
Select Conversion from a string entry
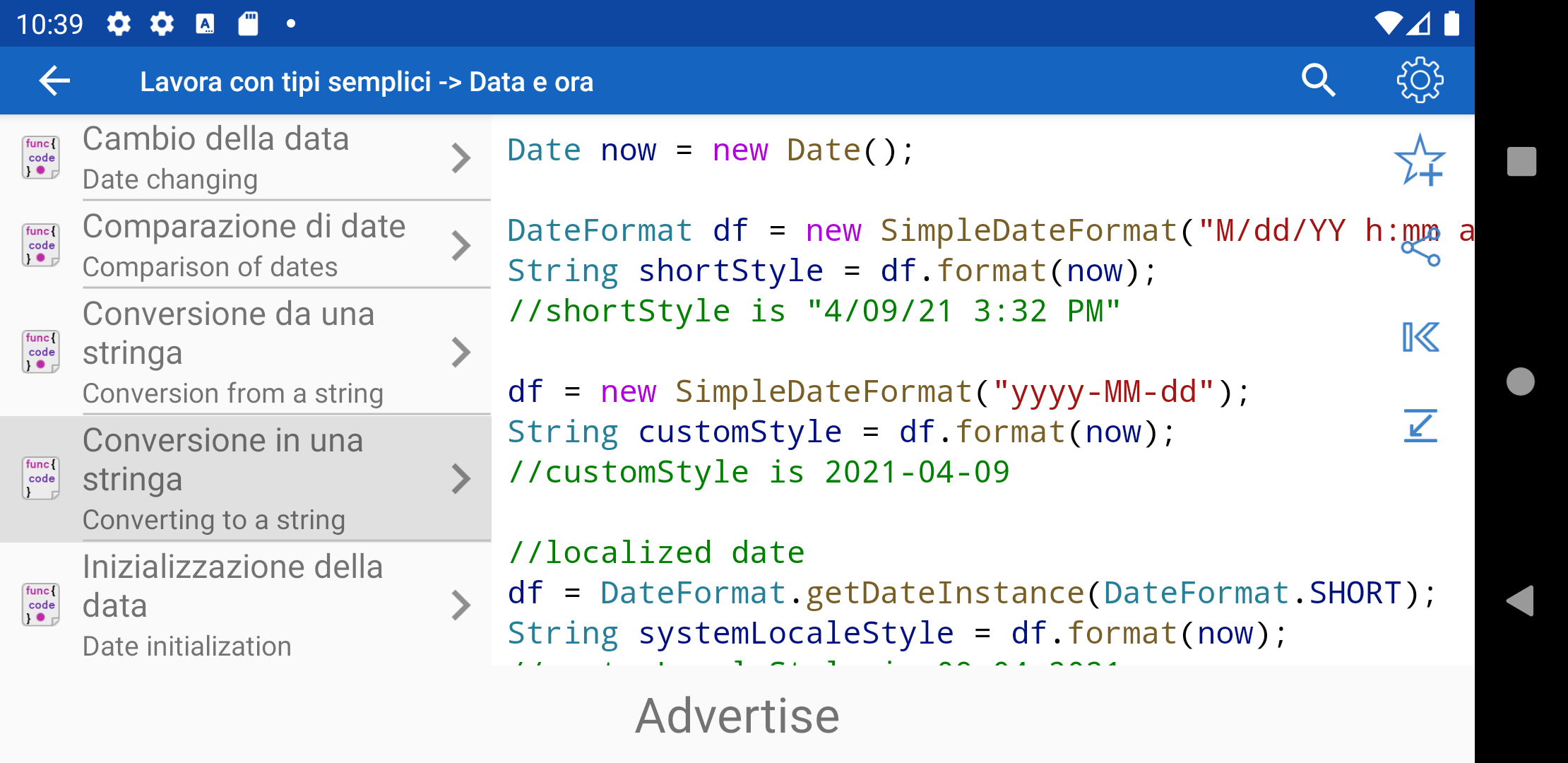click(x=246, y=353)
